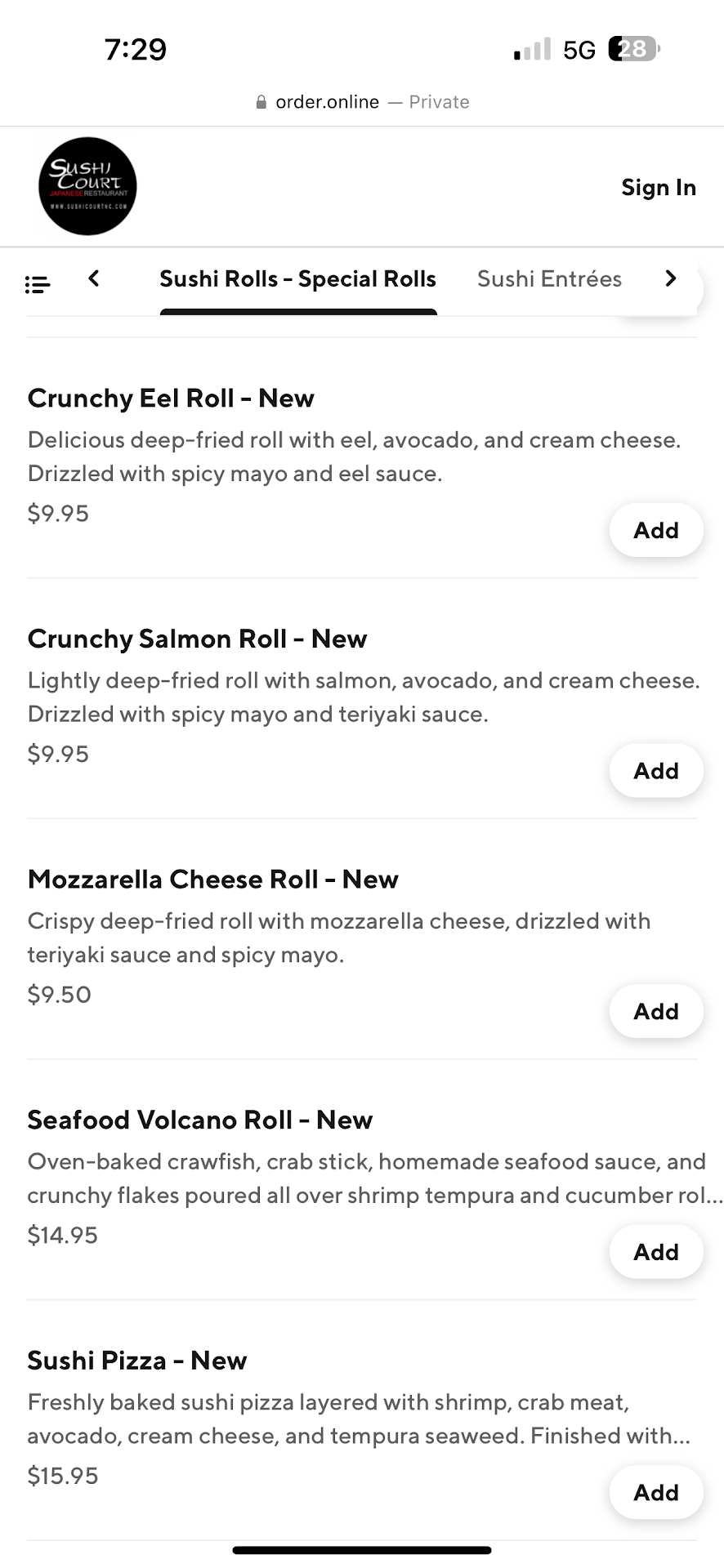The image size is (724, 1568).
Task: Tap the cellular signal bars icon
Action: click(532, 50)
